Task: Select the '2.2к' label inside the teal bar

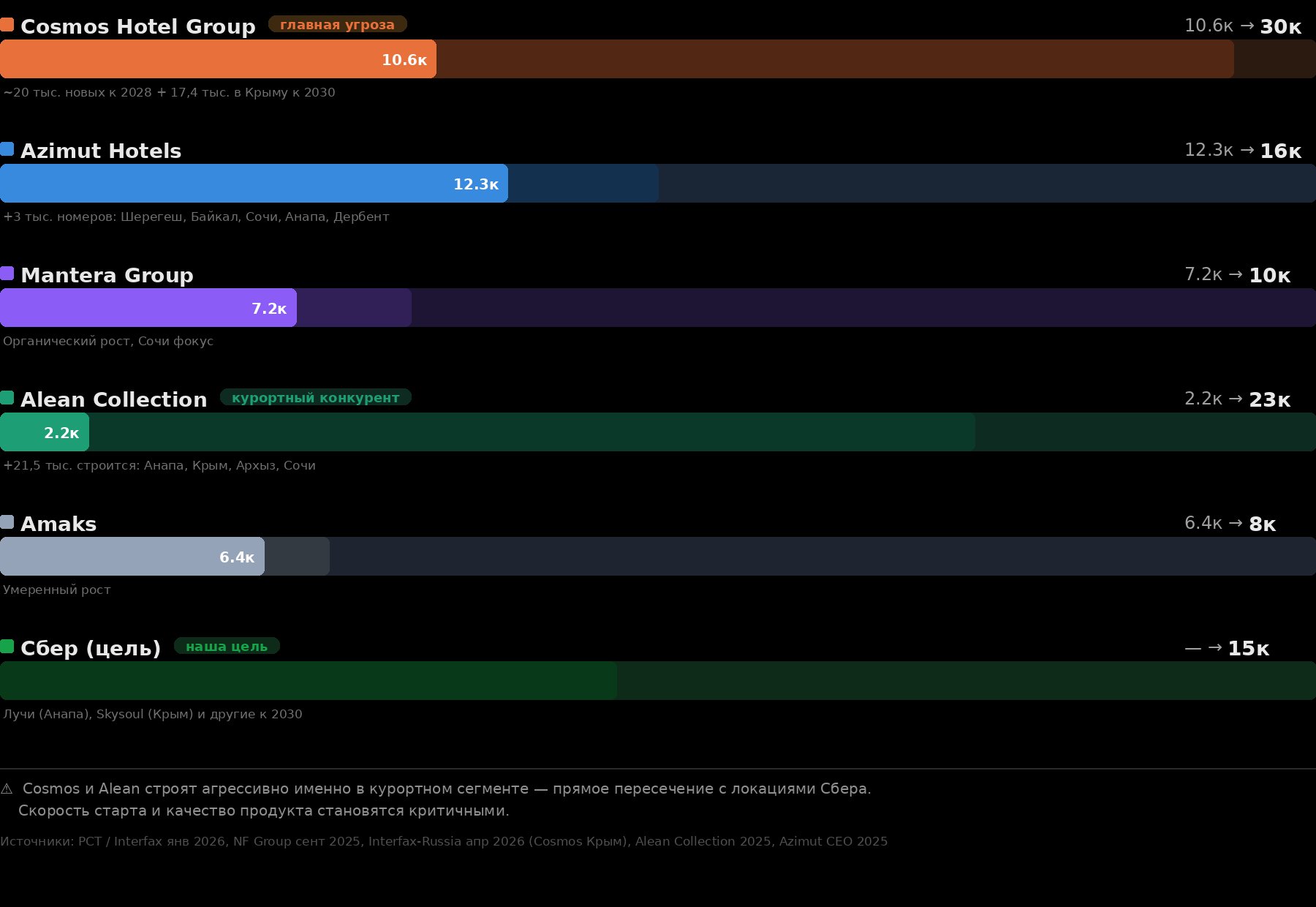Action: point(61,433)
